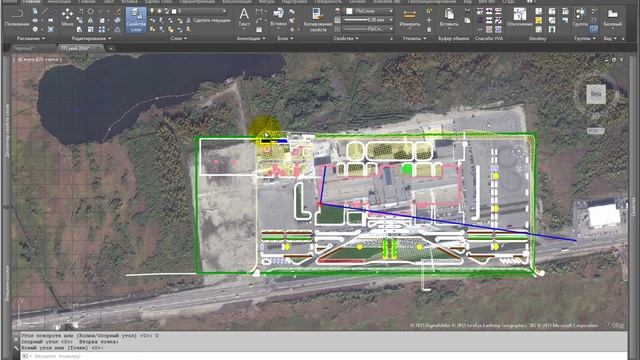Click the Explode tool in the Modify panel

click(x=117, y=20)
